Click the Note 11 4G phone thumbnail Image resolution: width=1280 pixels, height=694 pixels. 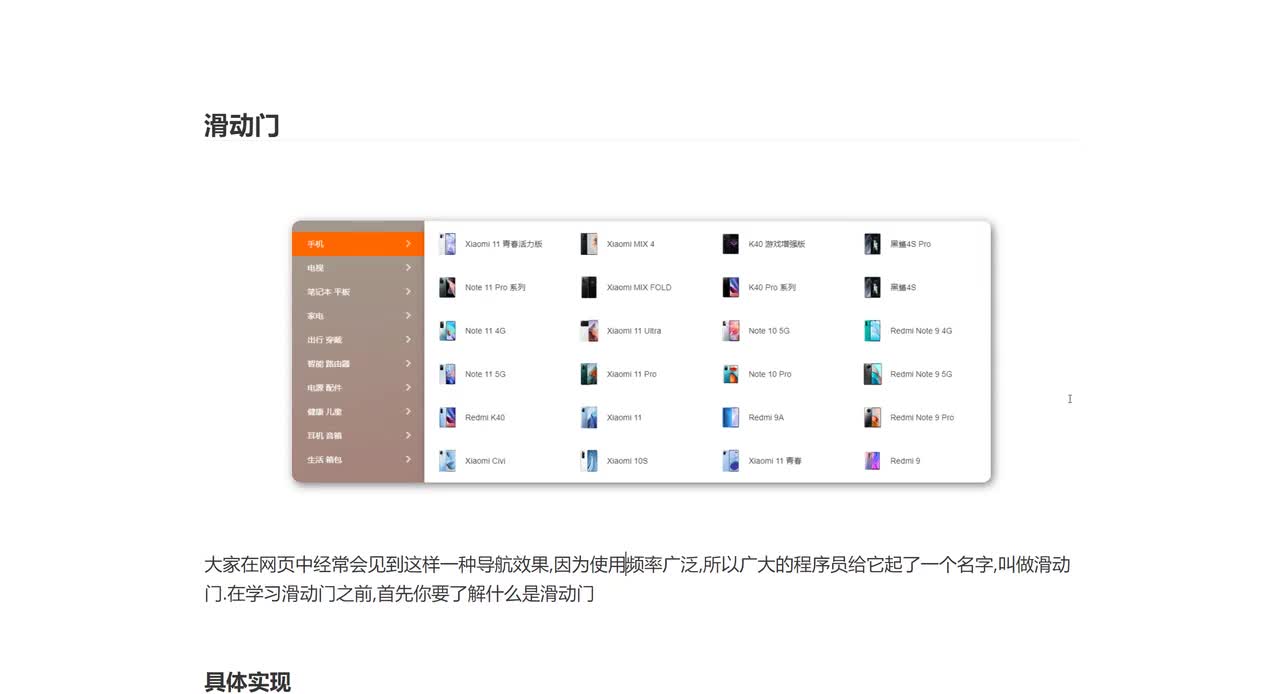447,331
